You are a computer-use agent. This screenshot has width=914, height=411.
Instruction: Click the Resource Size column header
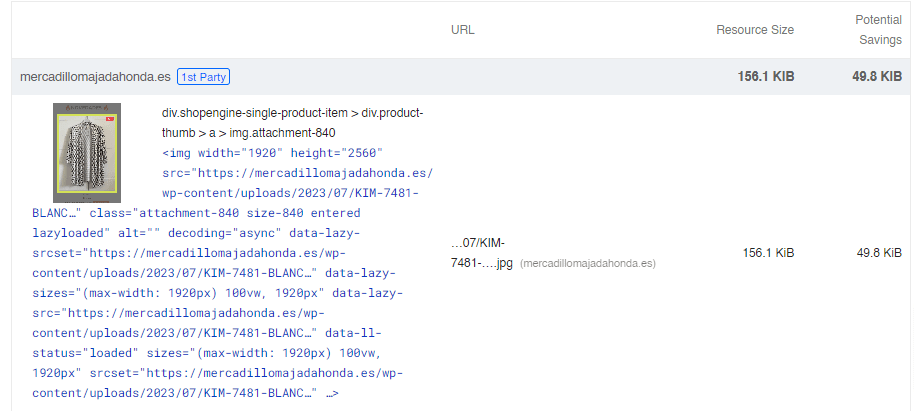tap(755, 30)
